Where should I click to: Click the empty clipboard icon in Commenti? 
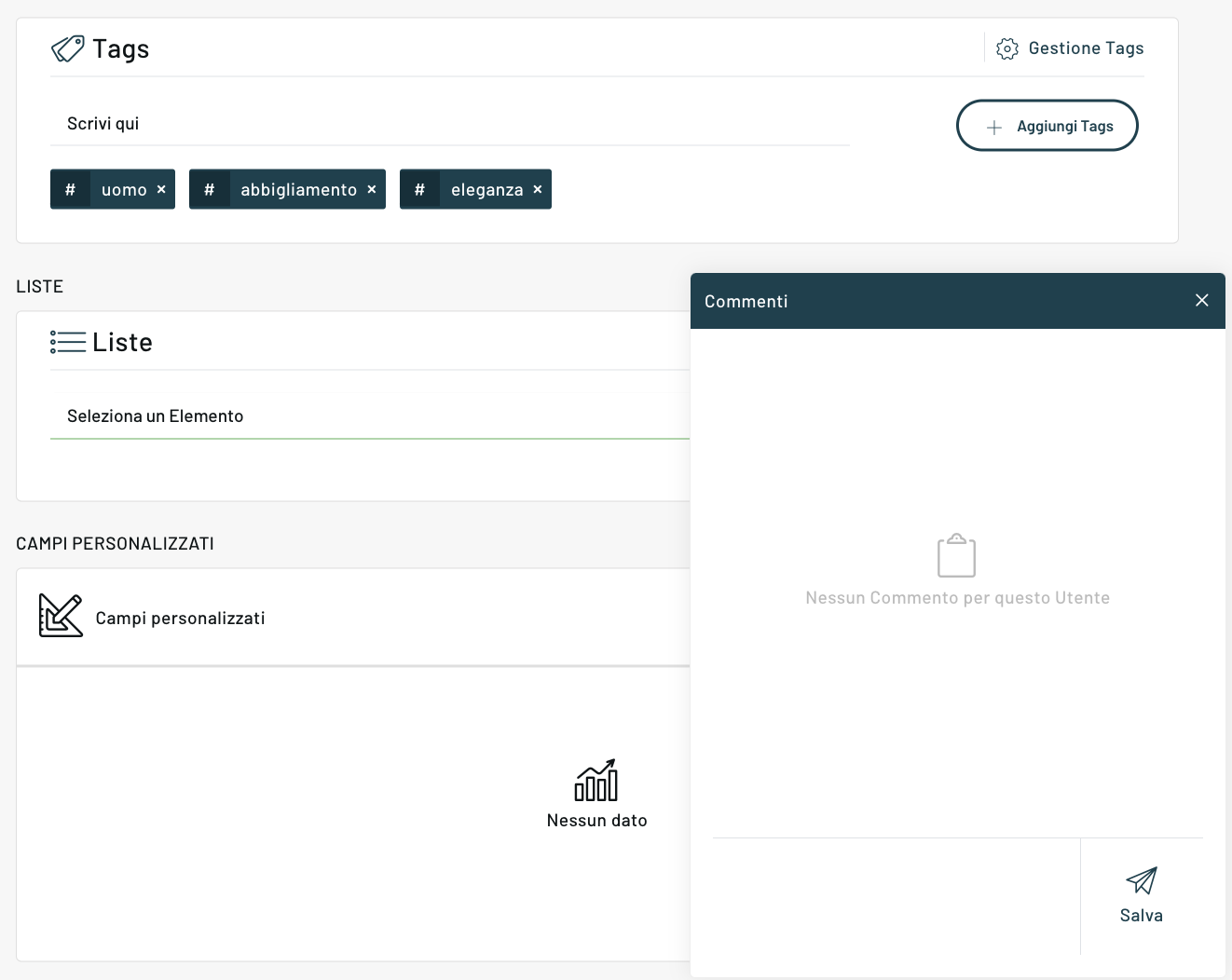point(956,555)
